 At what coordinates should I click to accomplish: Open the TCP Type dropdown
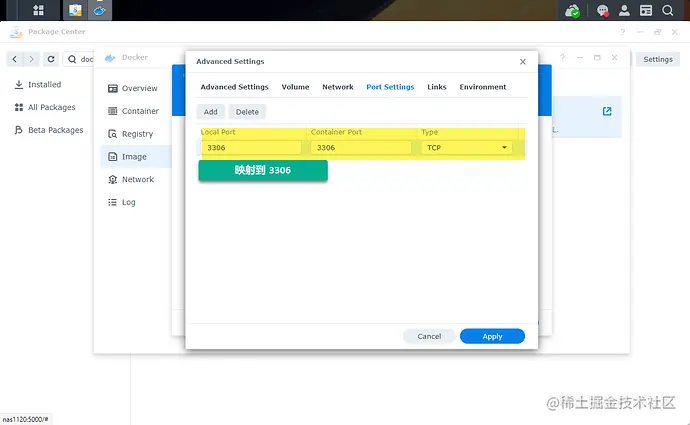[x=466, y=148]
